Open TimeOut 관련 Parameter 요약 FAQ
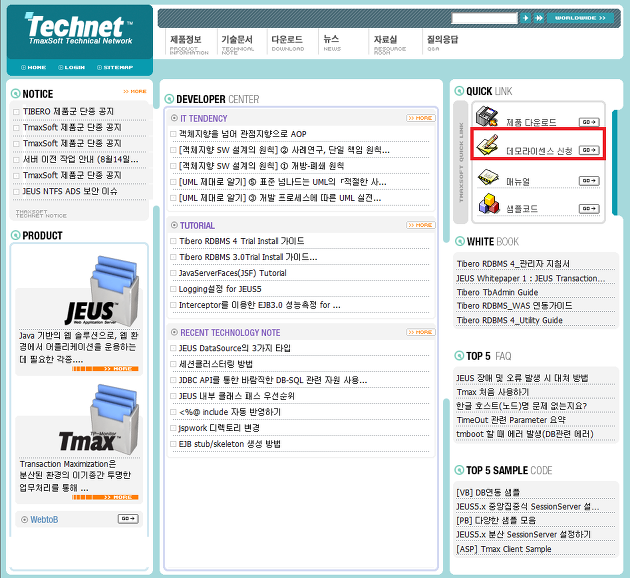The height and width of the screenshot is (578, 630). pyautogui.click(x=511, y=420)
